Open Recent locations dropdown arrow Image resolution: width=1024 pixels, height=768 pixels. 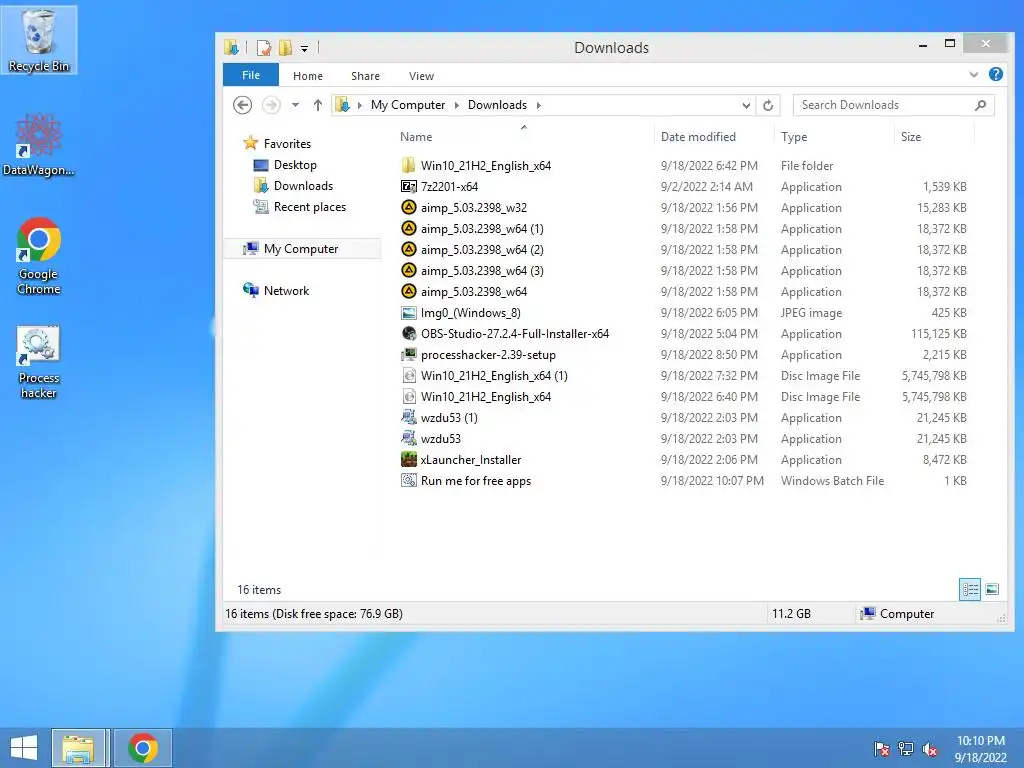295,105
